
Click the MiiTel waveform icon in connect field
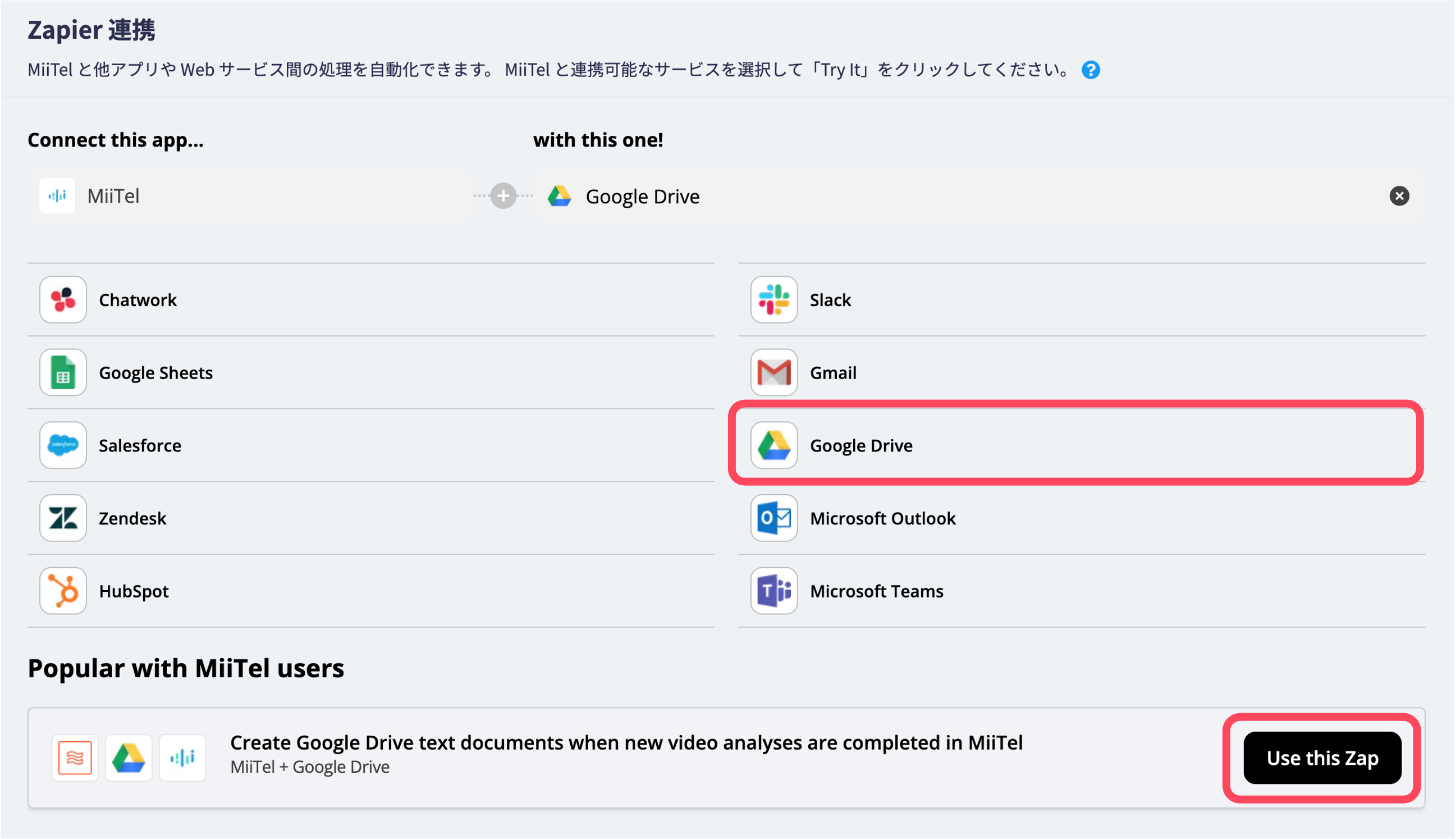(x=57, y=196)
